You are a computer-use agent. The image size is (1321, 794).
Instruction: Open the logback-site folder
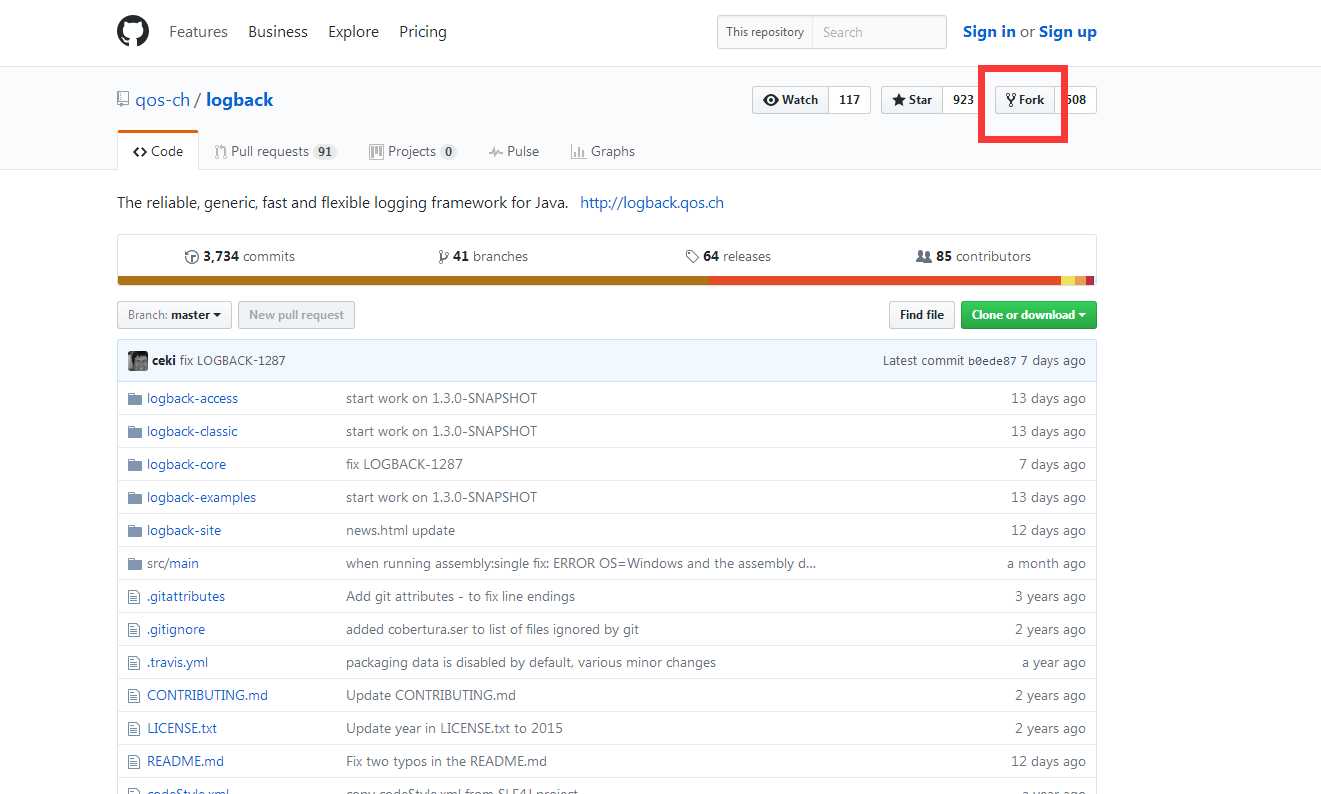click(184, 531)
